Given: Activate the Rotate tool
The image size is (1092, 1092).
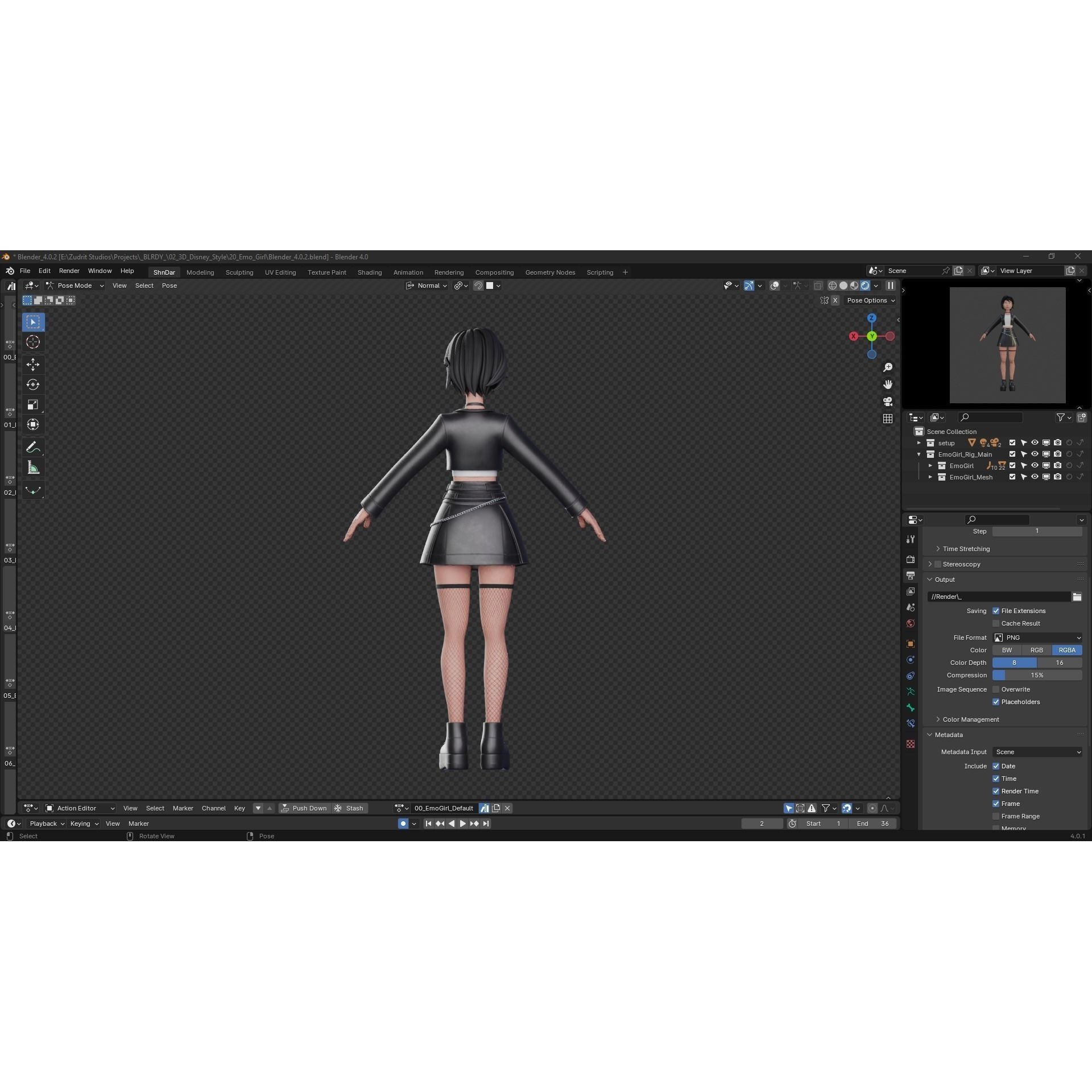Looking at the screenshot, I should [33, 384].
